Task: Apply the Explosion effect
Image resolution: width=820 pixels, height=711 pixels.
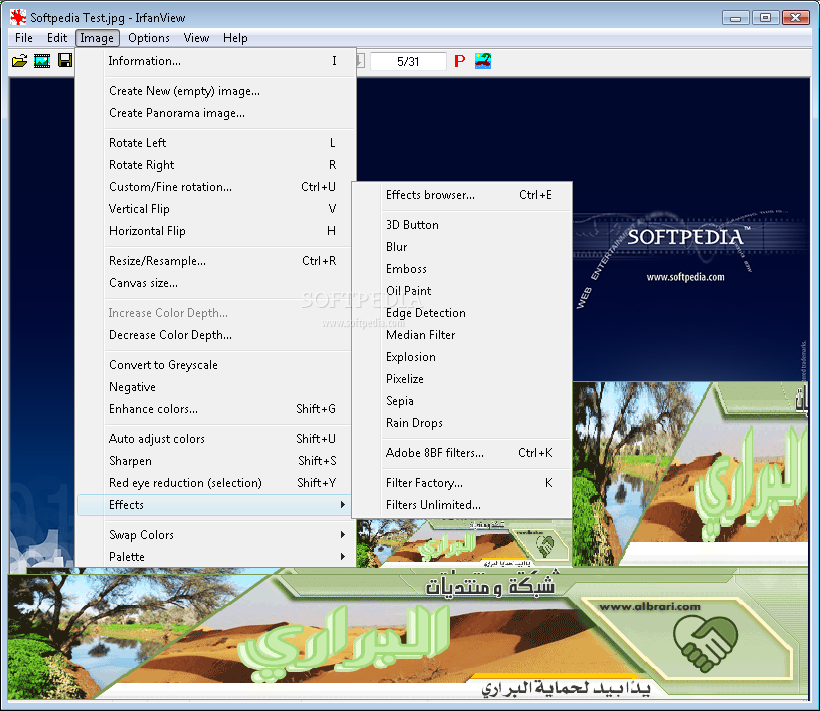Action: [462, 357]
